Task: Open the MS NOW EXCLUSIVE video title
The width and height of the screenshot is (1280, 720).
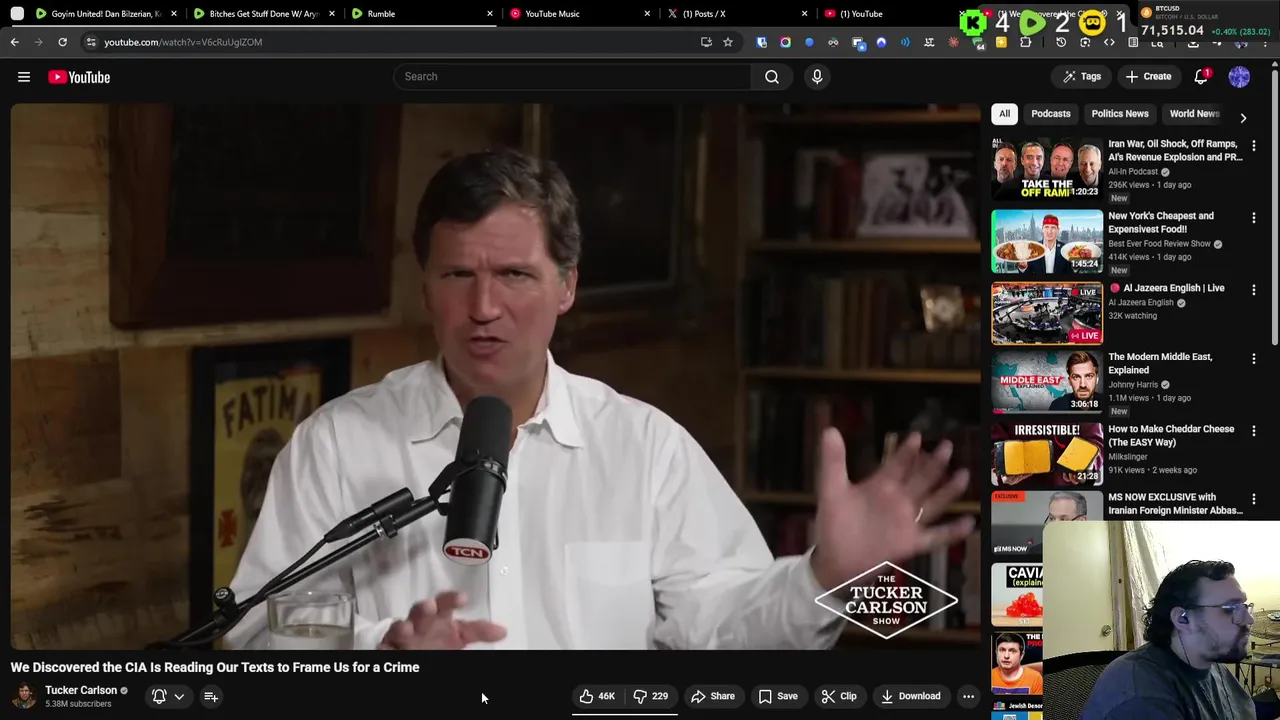Action: [x=1175, y=504]
